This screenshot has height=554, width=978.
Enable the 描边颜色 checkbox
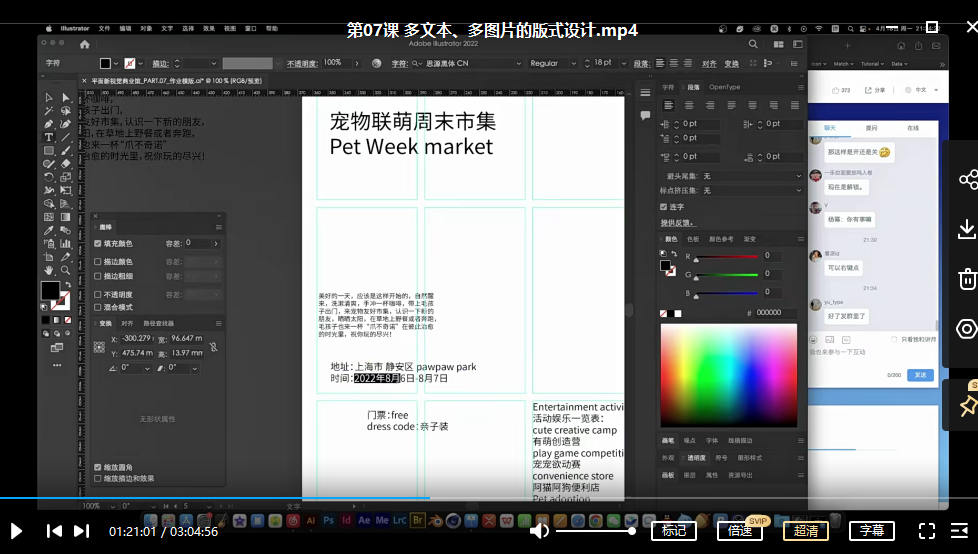tap(98, 262)
